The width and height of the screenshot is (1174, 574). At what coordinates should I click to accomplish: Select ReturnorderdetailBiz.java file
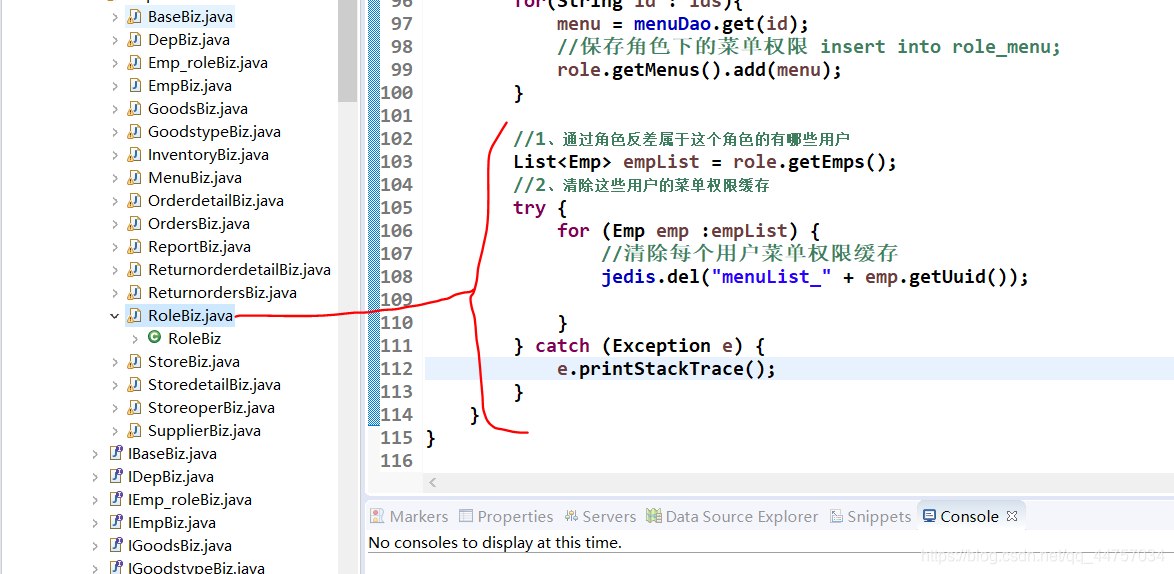tap(239, 270)
